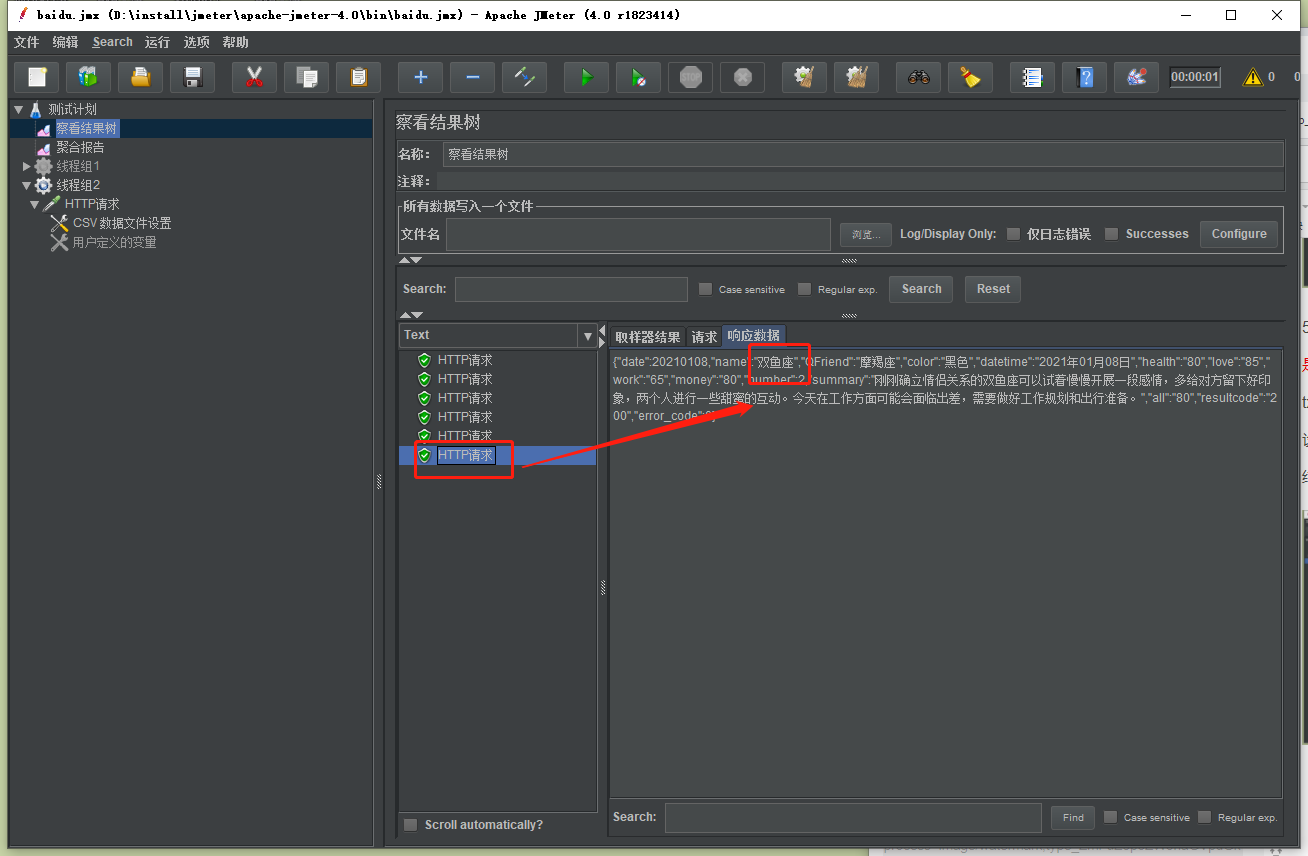Tick Case sensitive beside upper Search field
Image resolution: width=1308 pixels, height=856 pixels.
(x=705, y=289)
